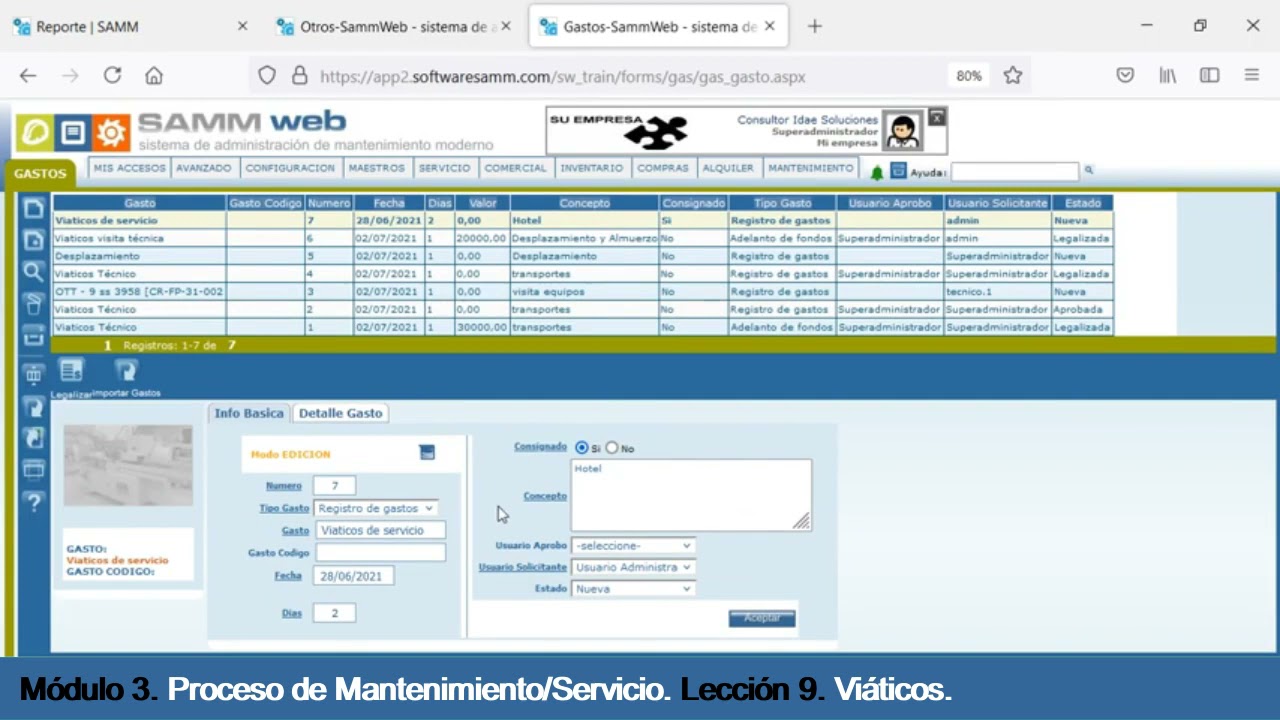Click the Aceptar button
This screenshot has height=720, width=1280.
click(762, 618)
